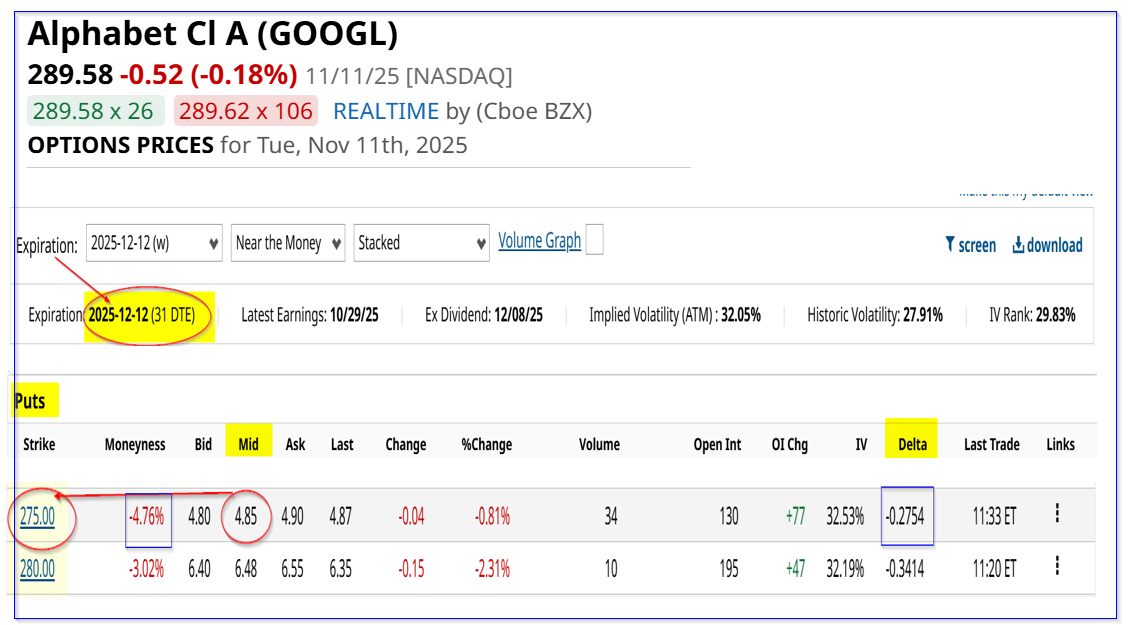Sort by the Moneyness column header
Screen dimensions: 1129x625
(x=135, y=444)
